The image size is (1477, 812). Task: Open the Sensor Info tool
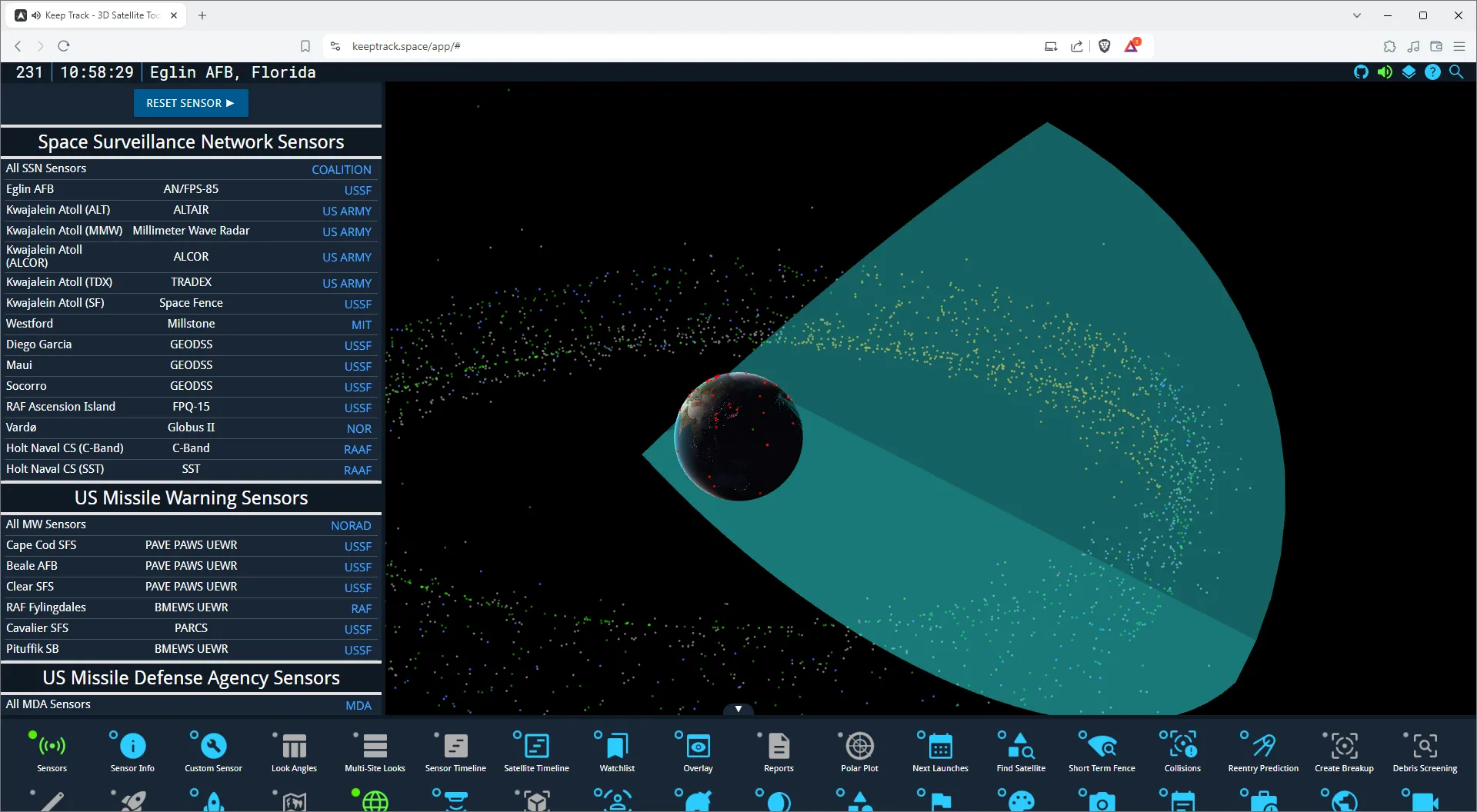point(132,751)
